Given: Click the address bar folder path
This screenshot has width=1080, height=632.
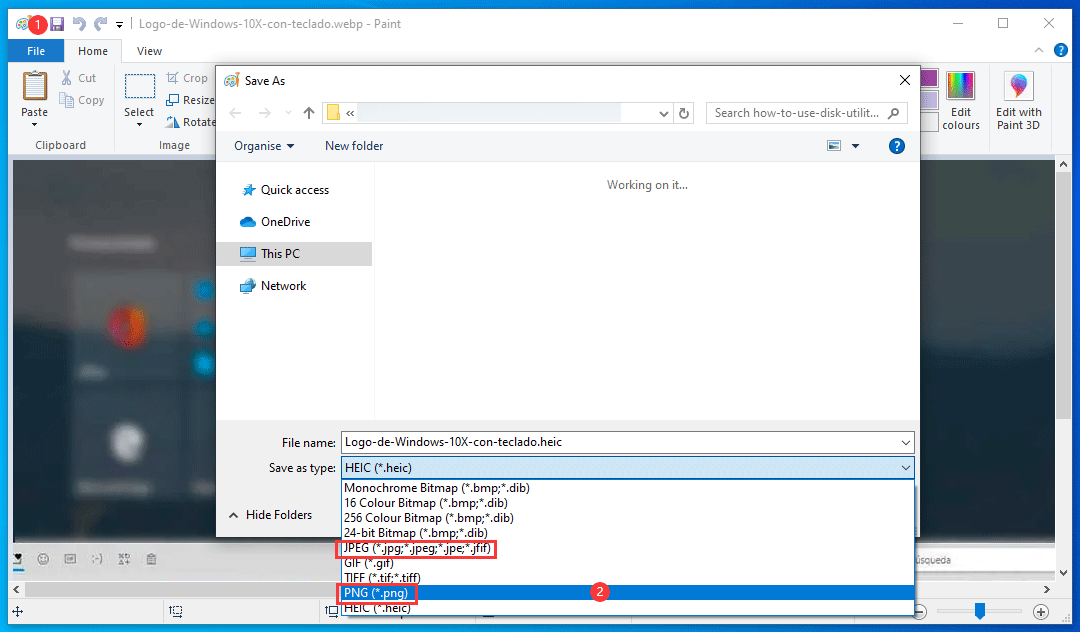Looking at the screenshot, I should point(489,113).
